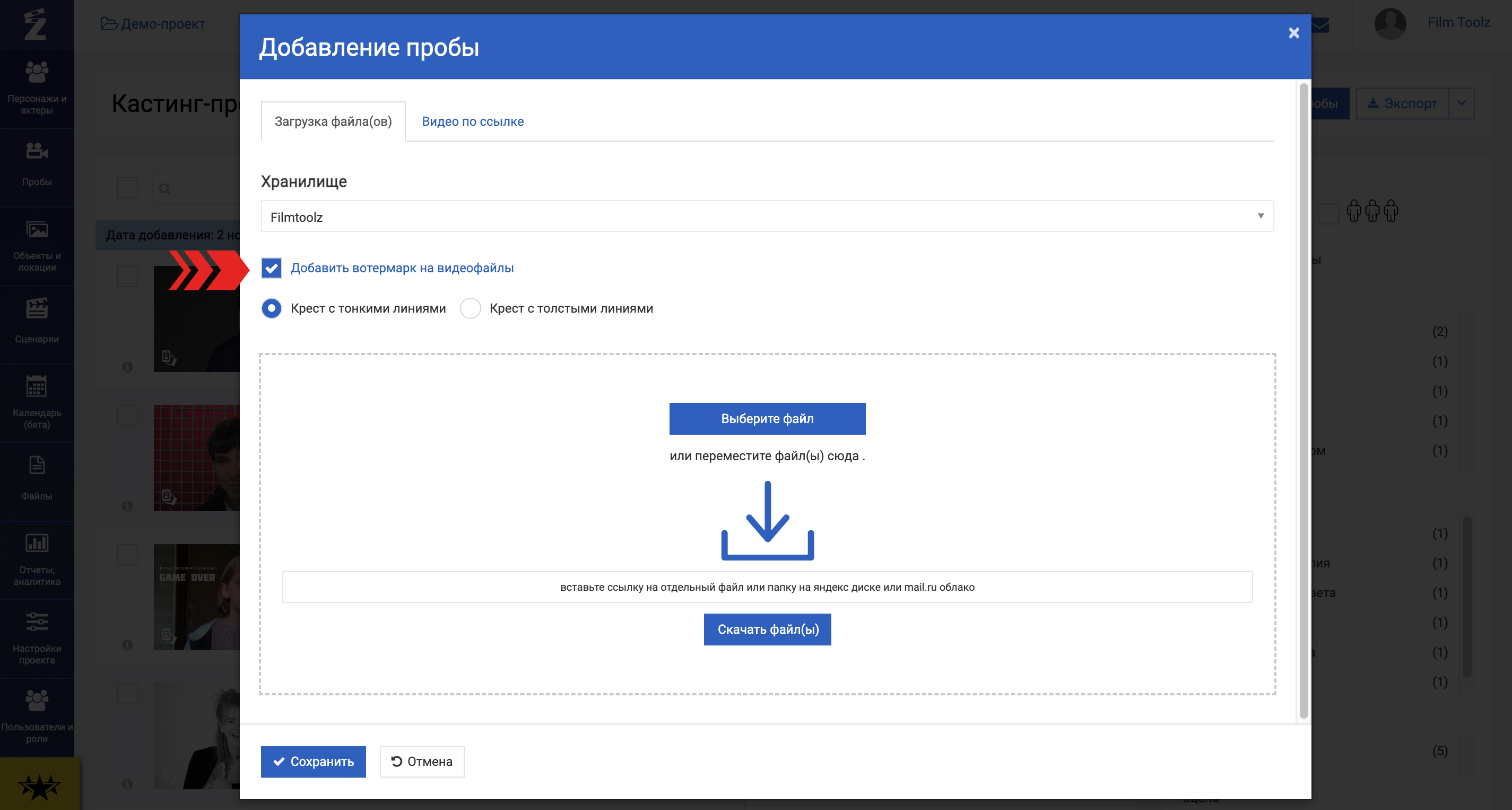Click the three people icons filter
The width and height of the screenshot is (1512, 810).
pos(1372,211)
